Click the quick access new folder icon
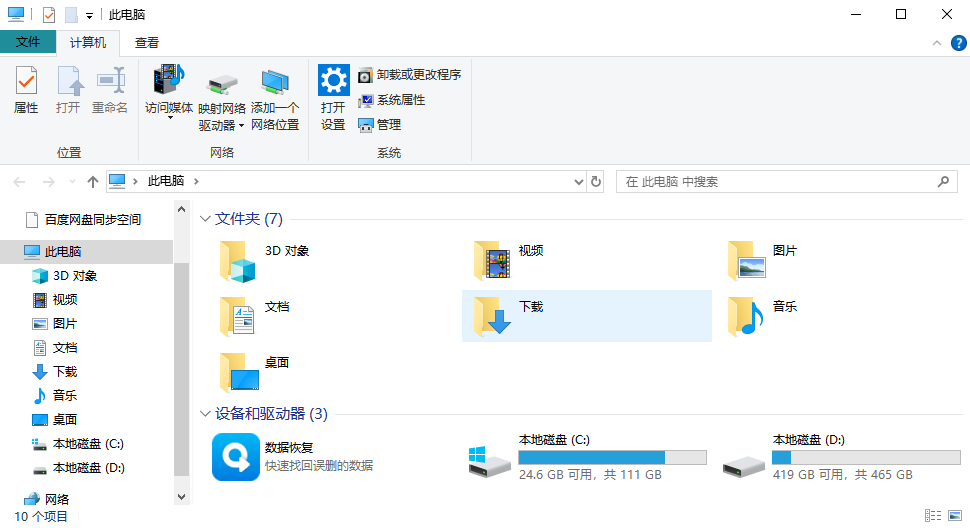Viewport: 970px width, 528px height. click(x=71, y=15)
